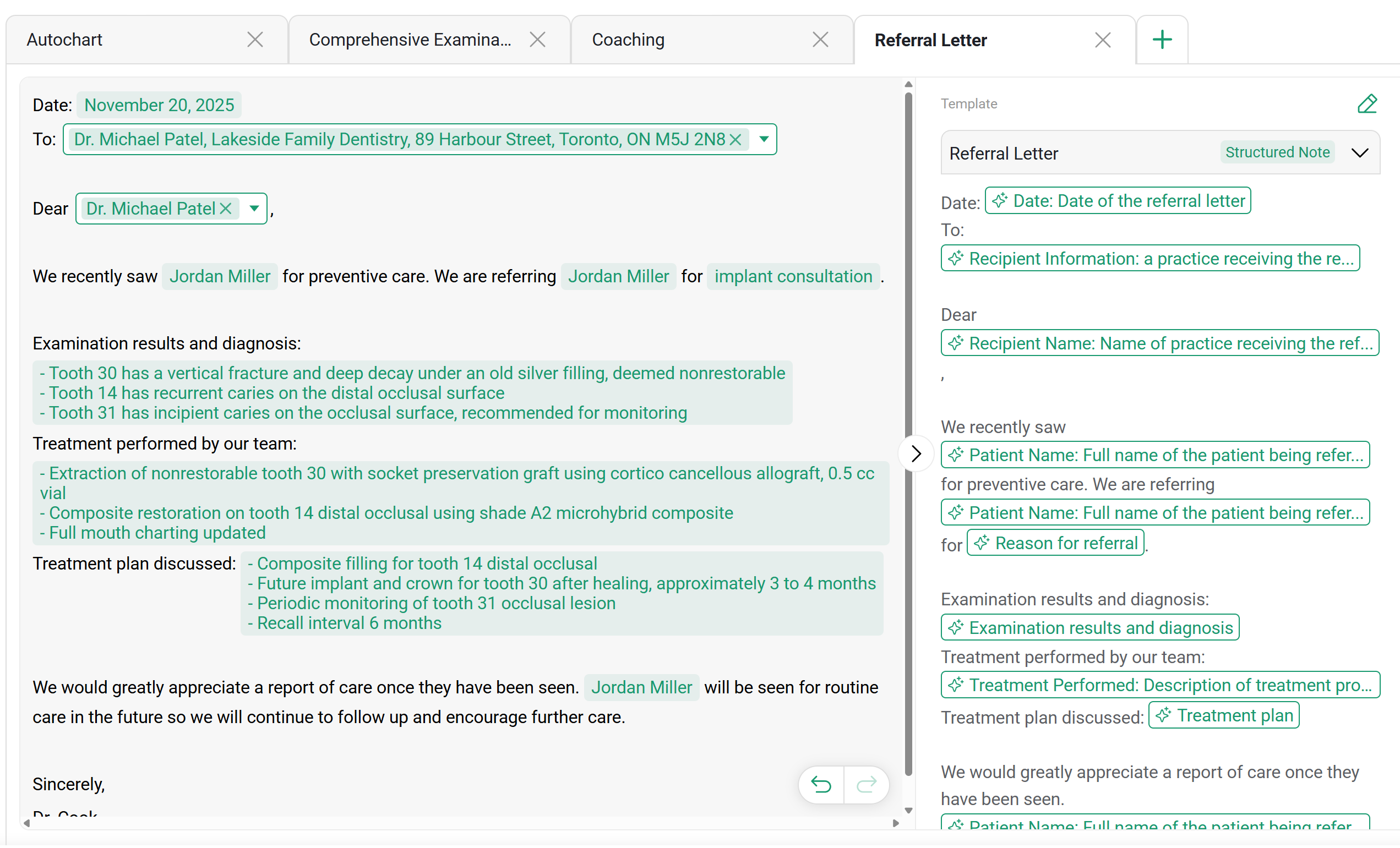The image size is (1400, 848).
Task: Open the To recipient dropdown arrow
Action: (x=764, y=140)
